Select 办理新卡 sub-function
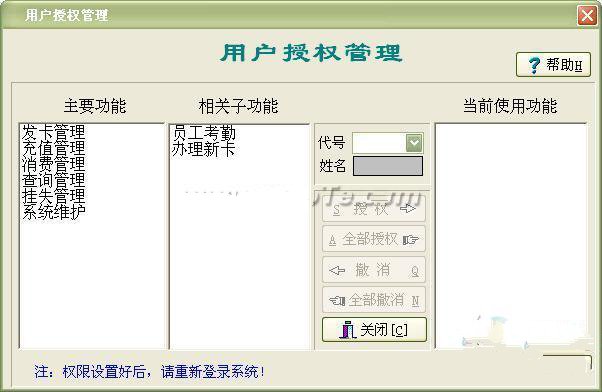 (x=204, y=149)
